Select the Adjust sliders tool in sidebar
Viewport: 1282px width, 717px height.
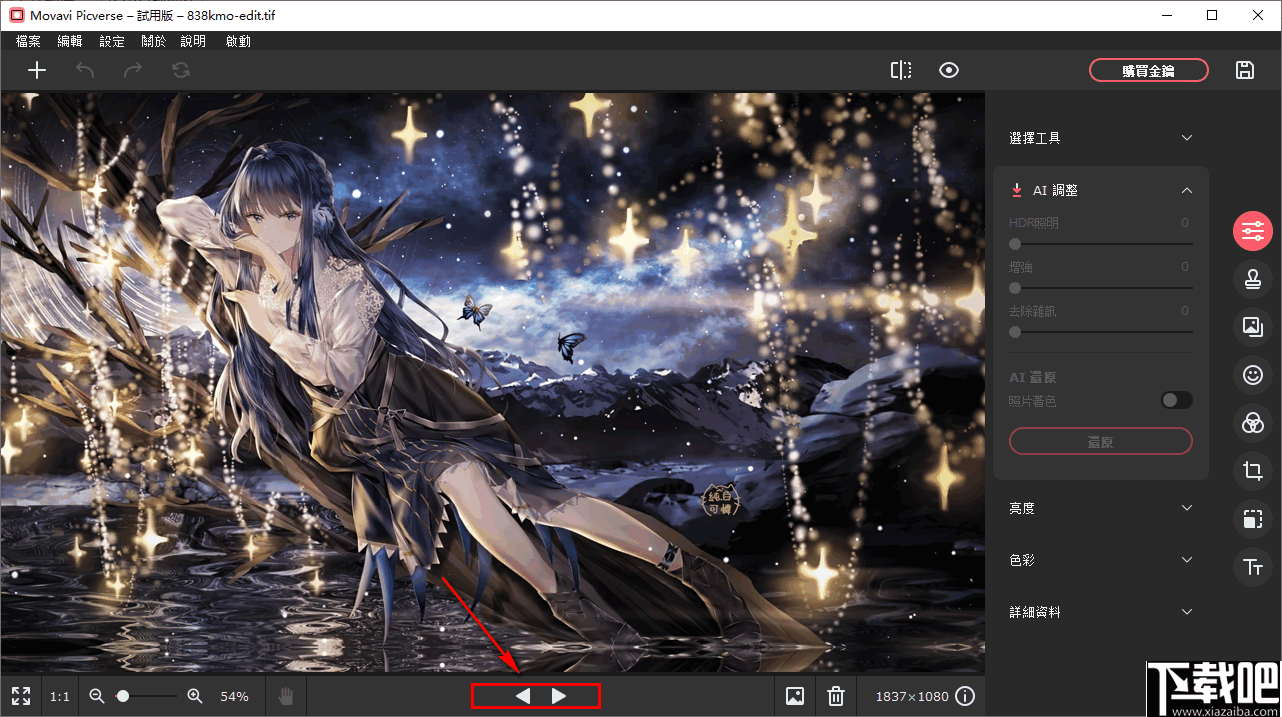pyautogui.click(x=1252, y=232)
